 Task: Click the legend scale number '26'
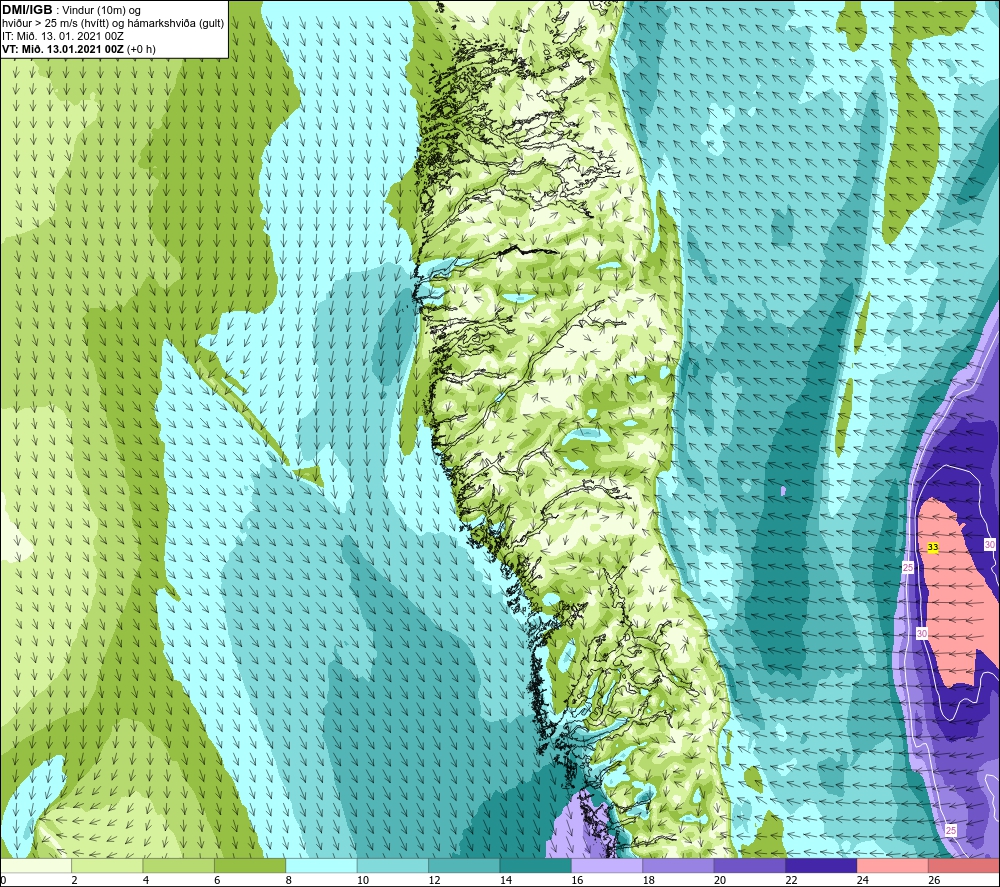pos(934,881)
